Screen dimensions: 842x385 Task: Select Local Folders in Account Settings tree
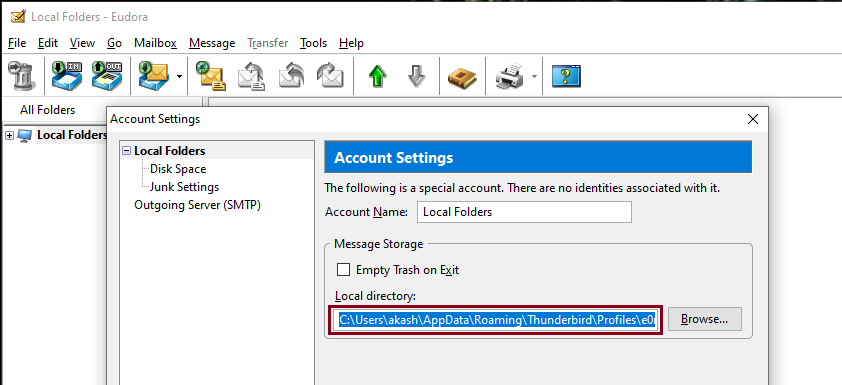click(x=170, y=151)
